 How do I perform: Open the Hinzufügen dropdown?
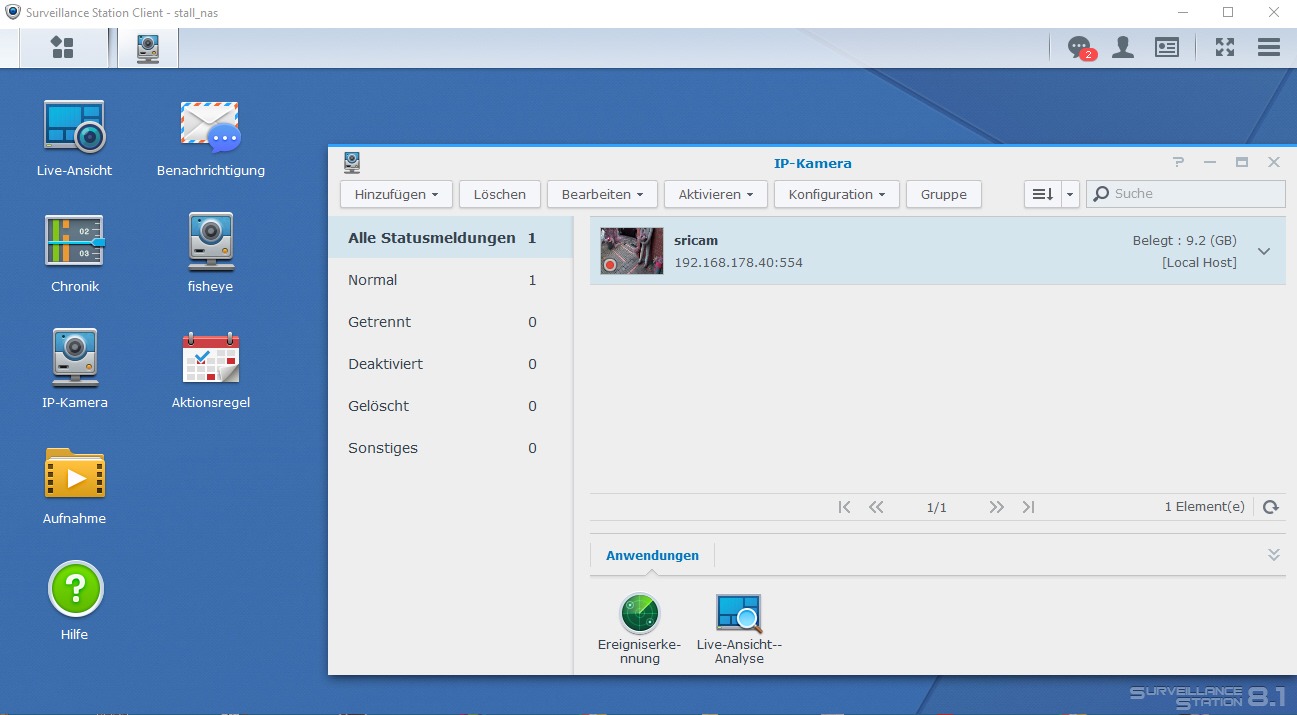[x=396, y=194]
